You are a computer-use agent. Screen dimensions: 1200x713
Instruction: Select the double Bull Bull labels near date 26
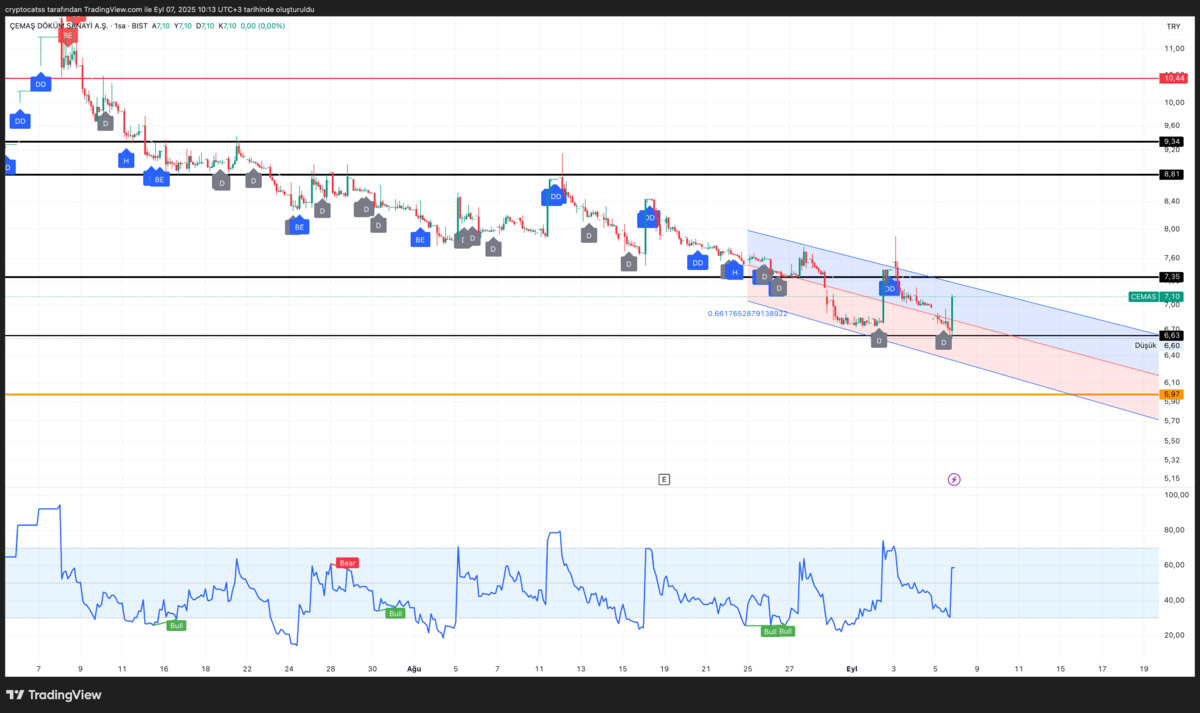click(778, 631)
